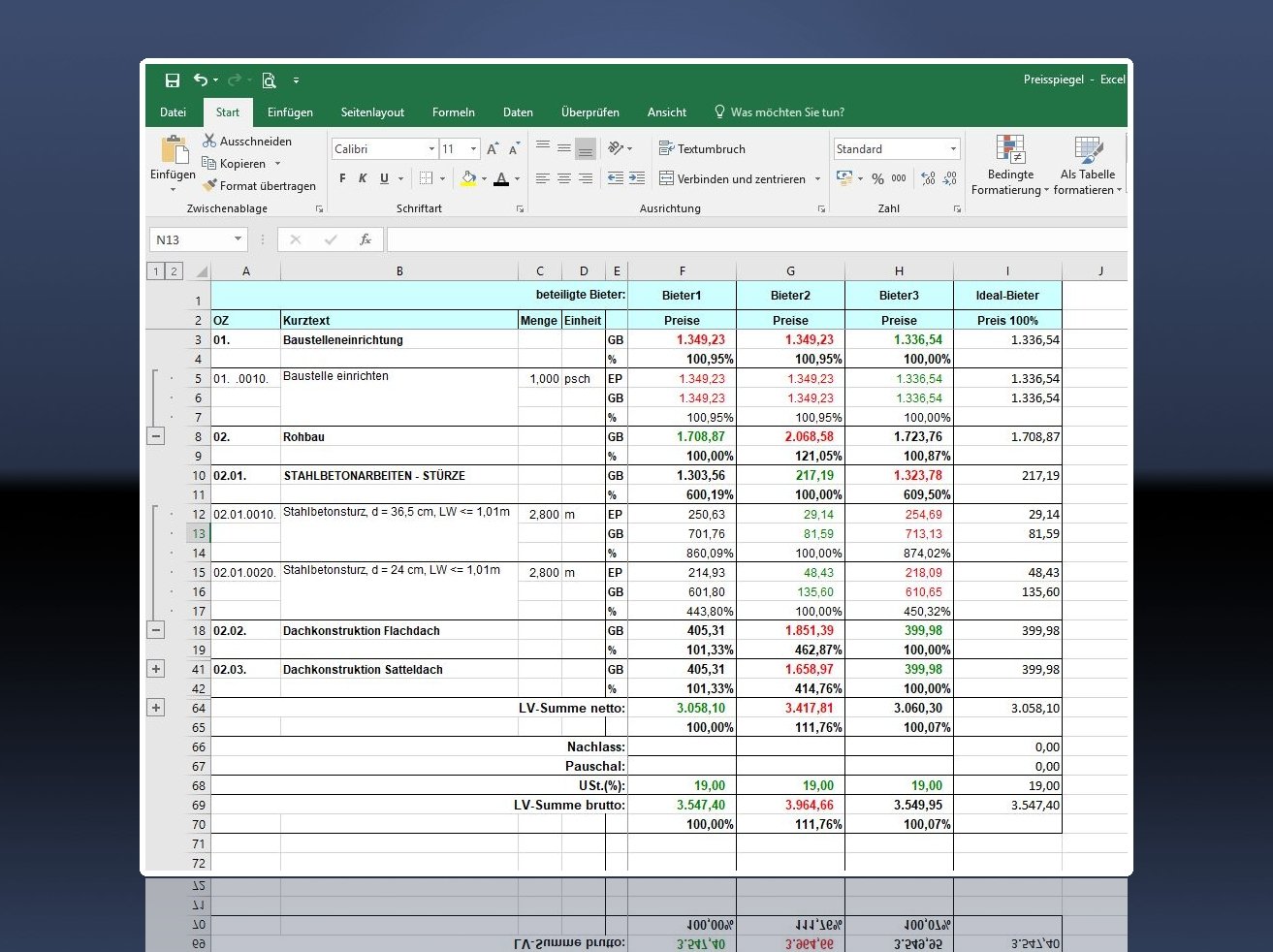The image size is (1273, 952).
Task: Toggle Textumbruch wrap text
Action: pyautogui.click(x=702, y=148)
